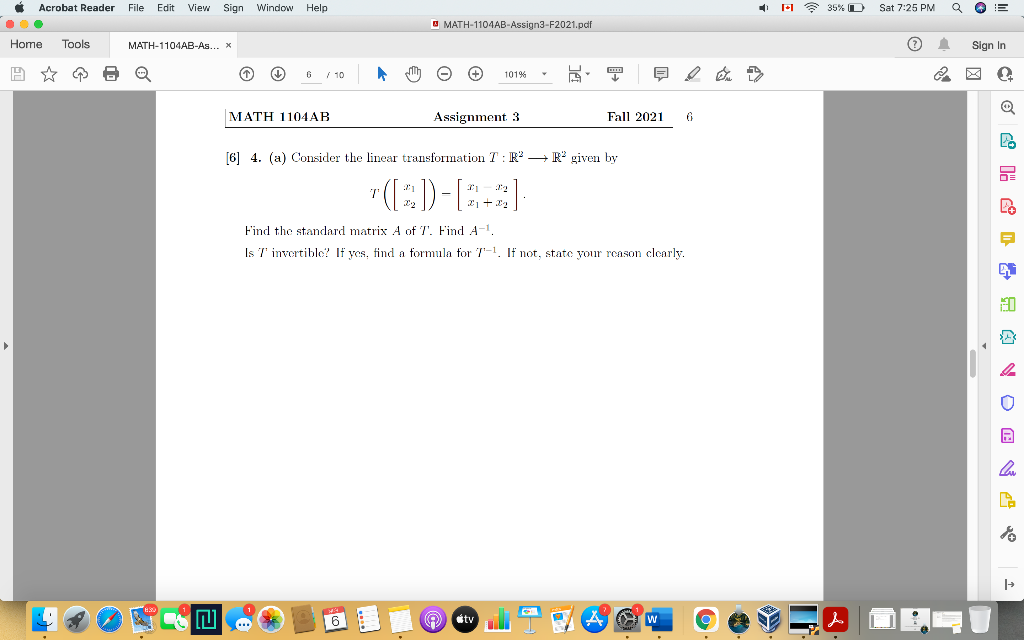1024x640 pixels.
Task: Toggle the favorite star for this document
Action: (x=48, y=74)
